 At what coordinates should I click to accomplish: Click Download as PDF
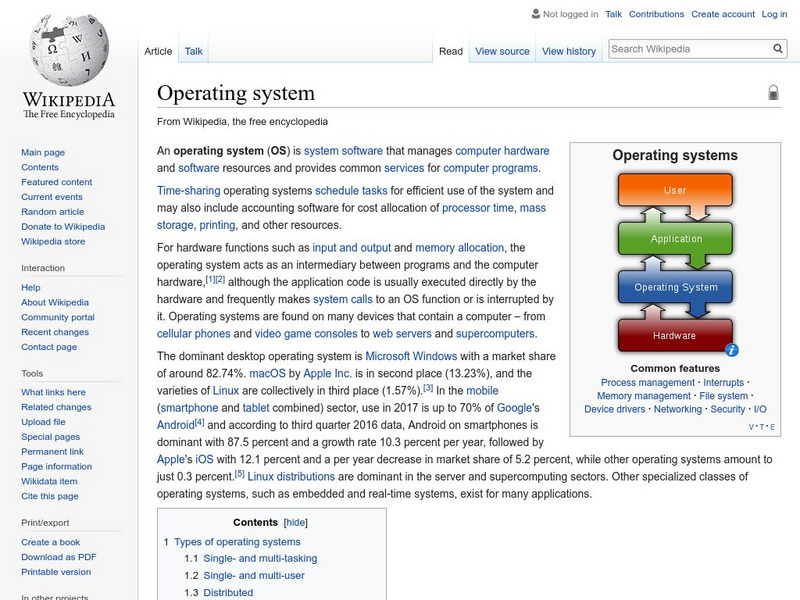59,557
